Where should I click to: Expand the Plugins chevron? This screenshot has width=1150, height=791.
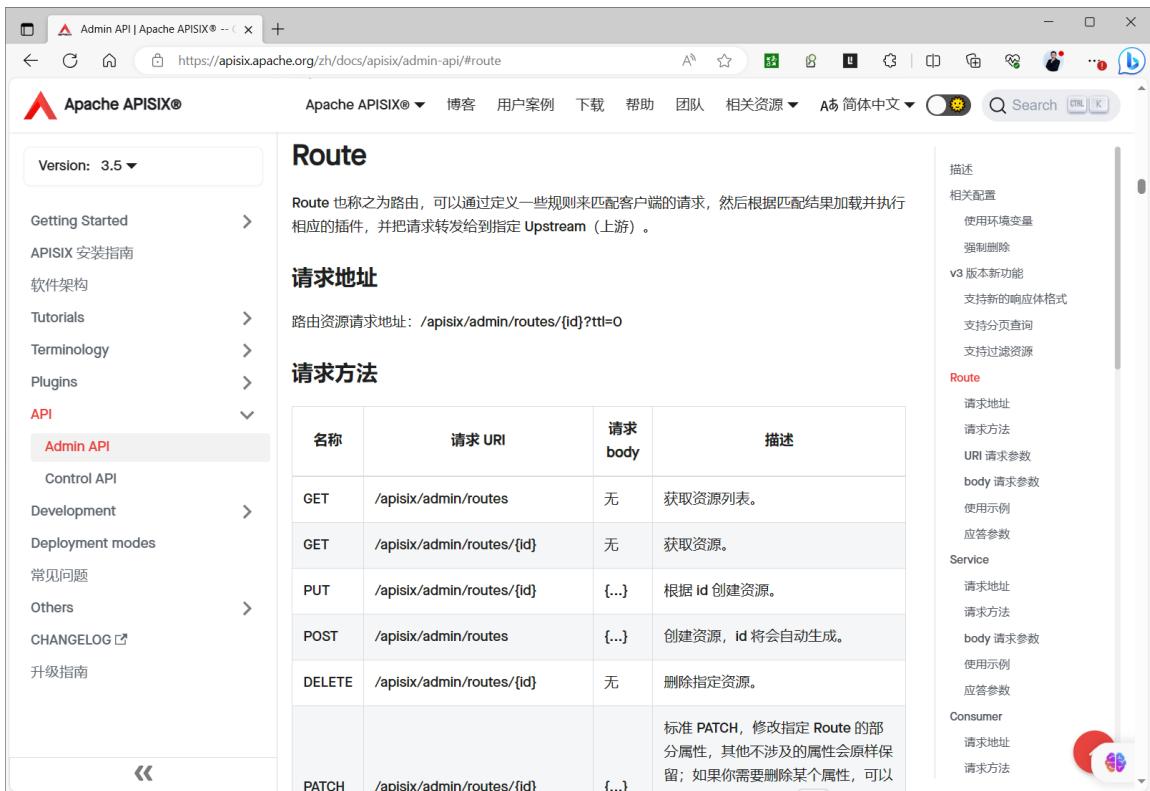[x=247, y=383]
